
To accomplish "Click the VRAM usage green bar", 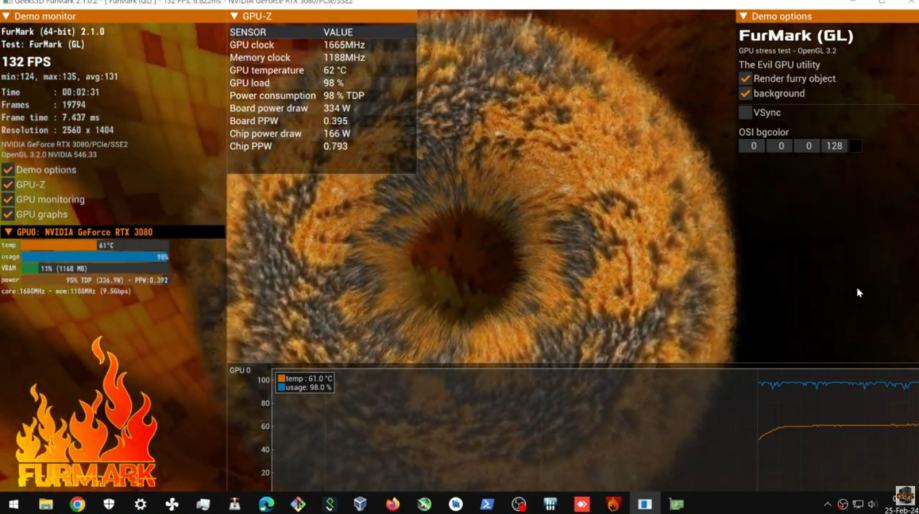I will tap(29, 268).
